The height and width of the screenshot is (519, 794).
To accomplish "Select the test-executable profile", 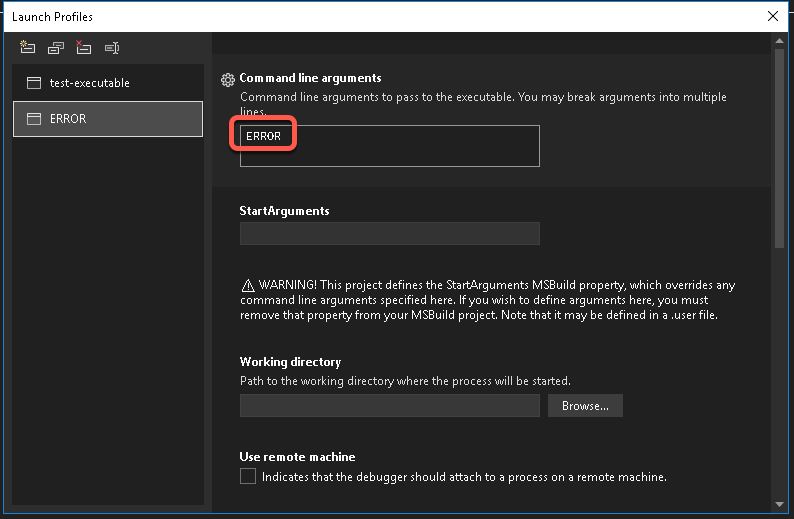I will (108, 83).
